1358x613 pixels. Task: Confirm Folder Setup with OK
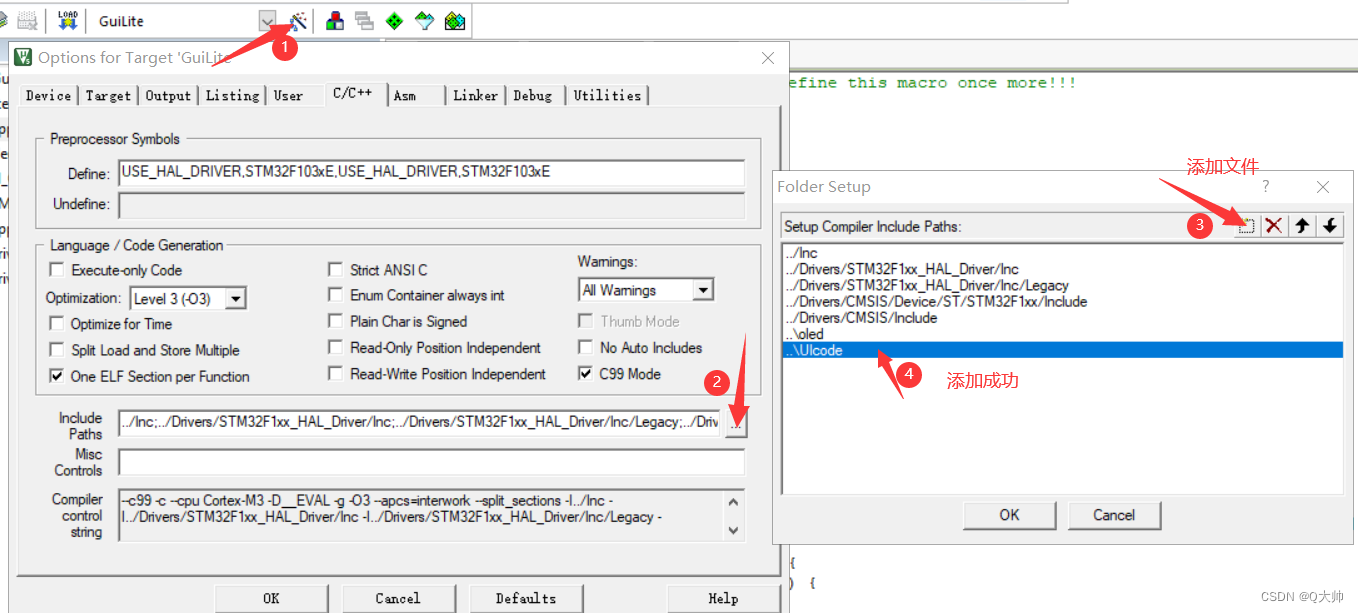point(1009,515)
